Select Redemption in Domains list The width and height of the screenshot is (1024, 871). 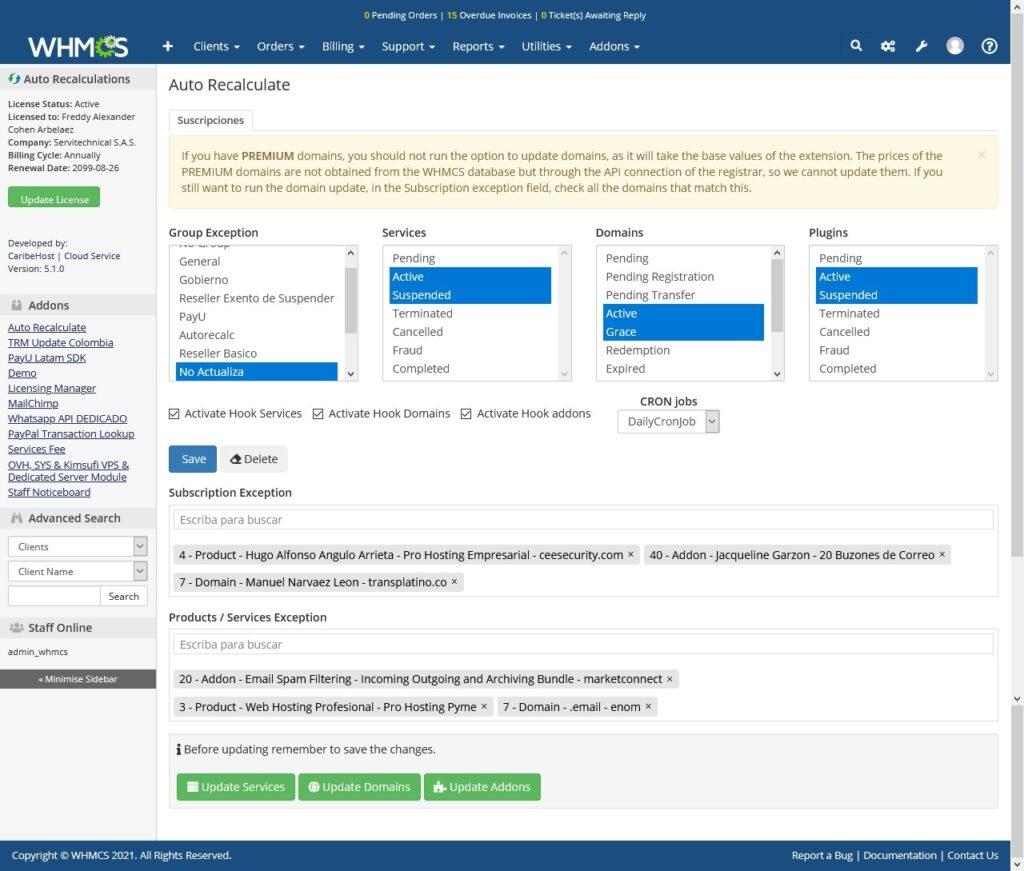point(683,350)
